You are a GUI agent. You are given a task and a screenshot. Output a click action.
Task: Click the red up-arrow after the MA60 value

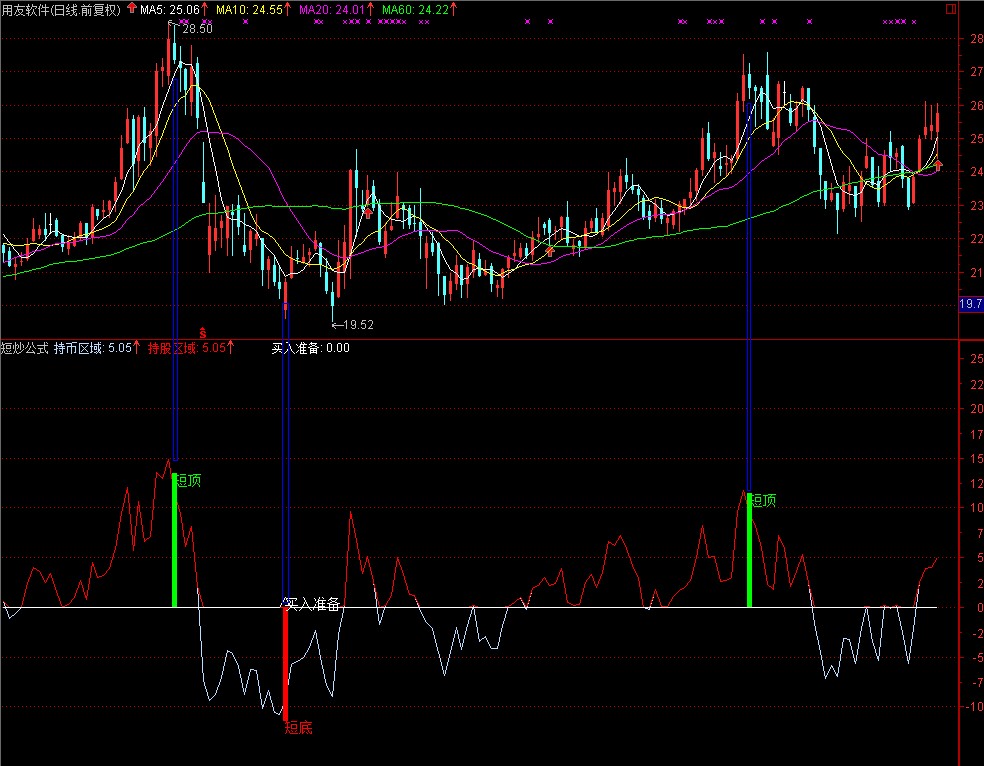coord(454,9)
